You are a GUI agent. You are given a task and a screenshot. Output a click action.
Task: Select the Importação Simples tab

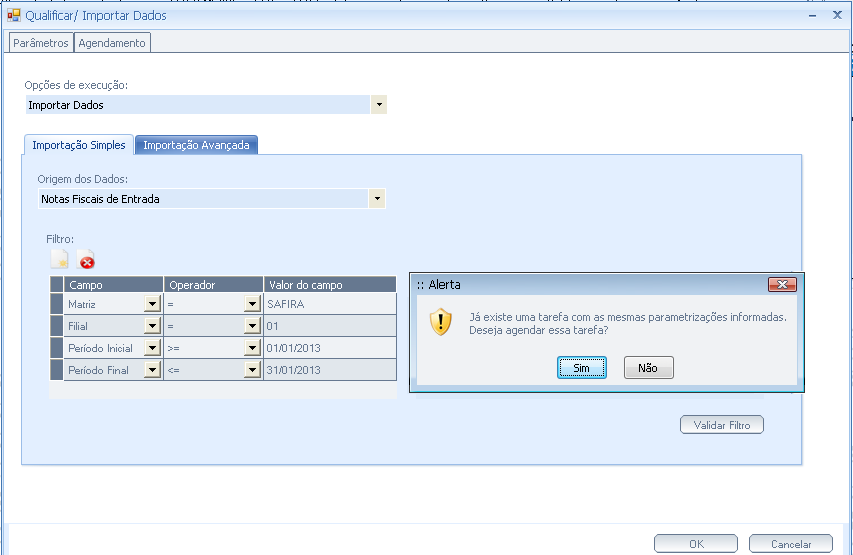point(79,145)
